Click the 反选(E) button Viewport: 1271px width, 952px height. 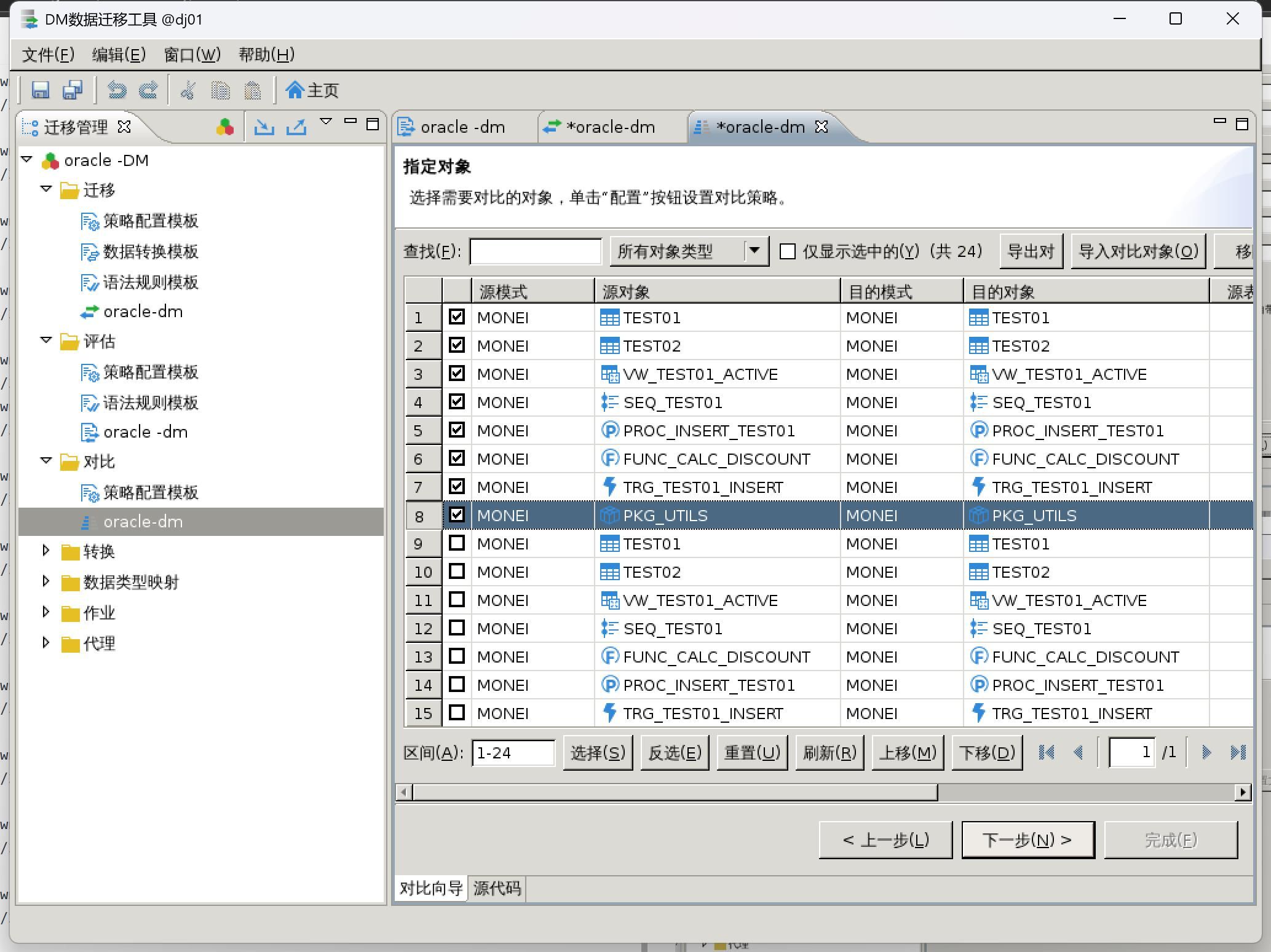point(675,753)
